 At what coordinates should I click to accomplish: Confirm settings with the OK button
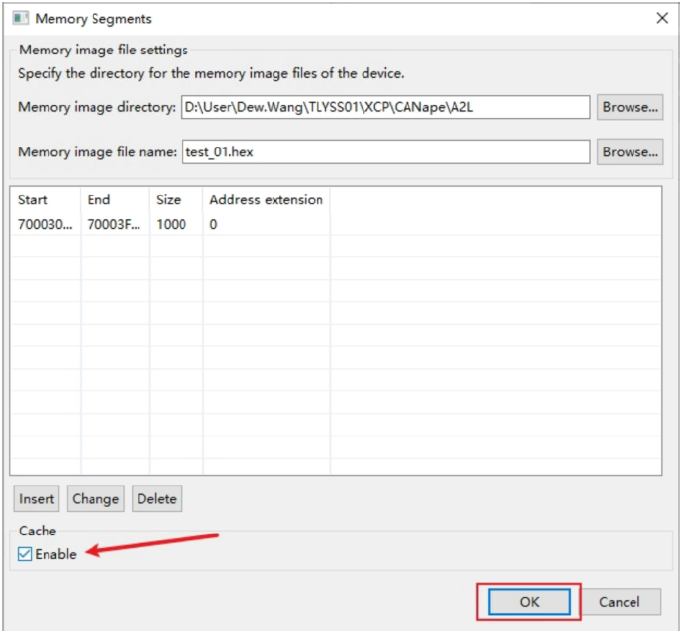(529, 602)
